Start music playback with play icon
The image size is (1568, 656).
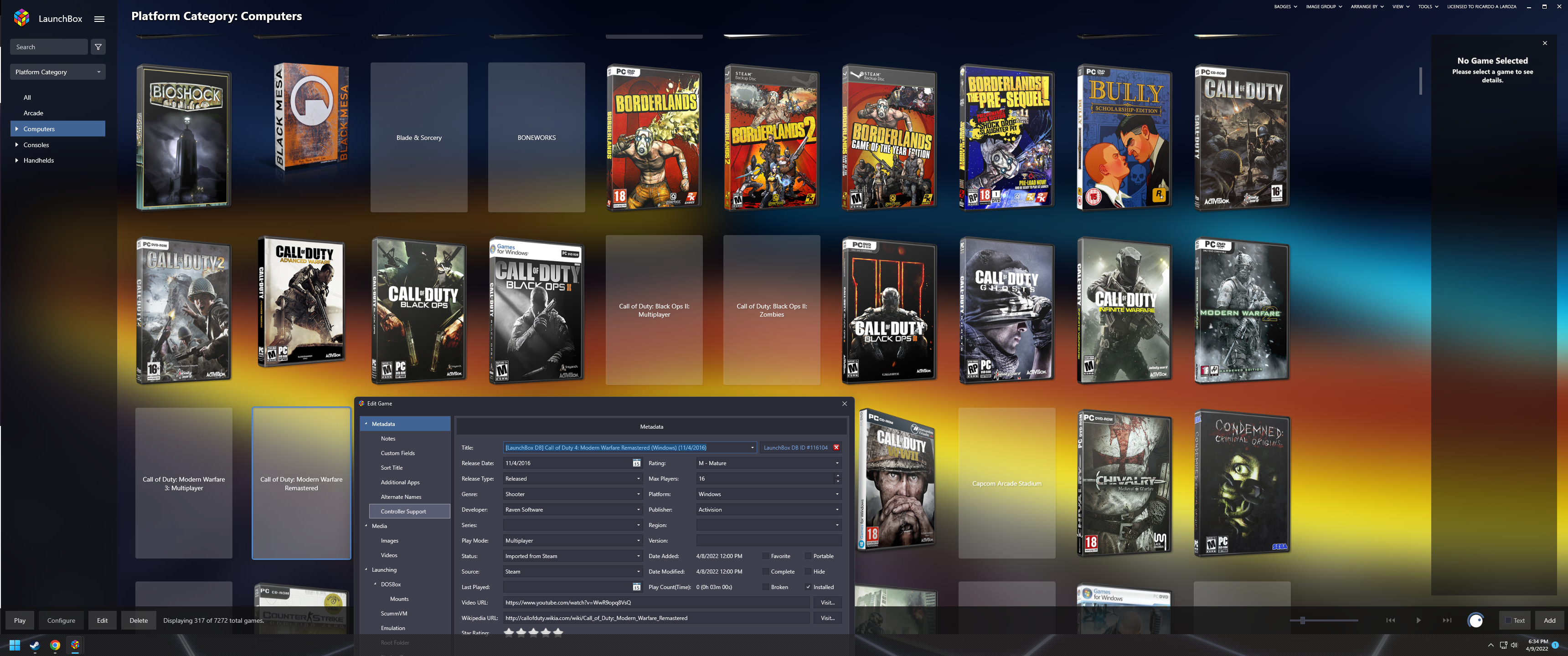click(x=1418, y=621)
